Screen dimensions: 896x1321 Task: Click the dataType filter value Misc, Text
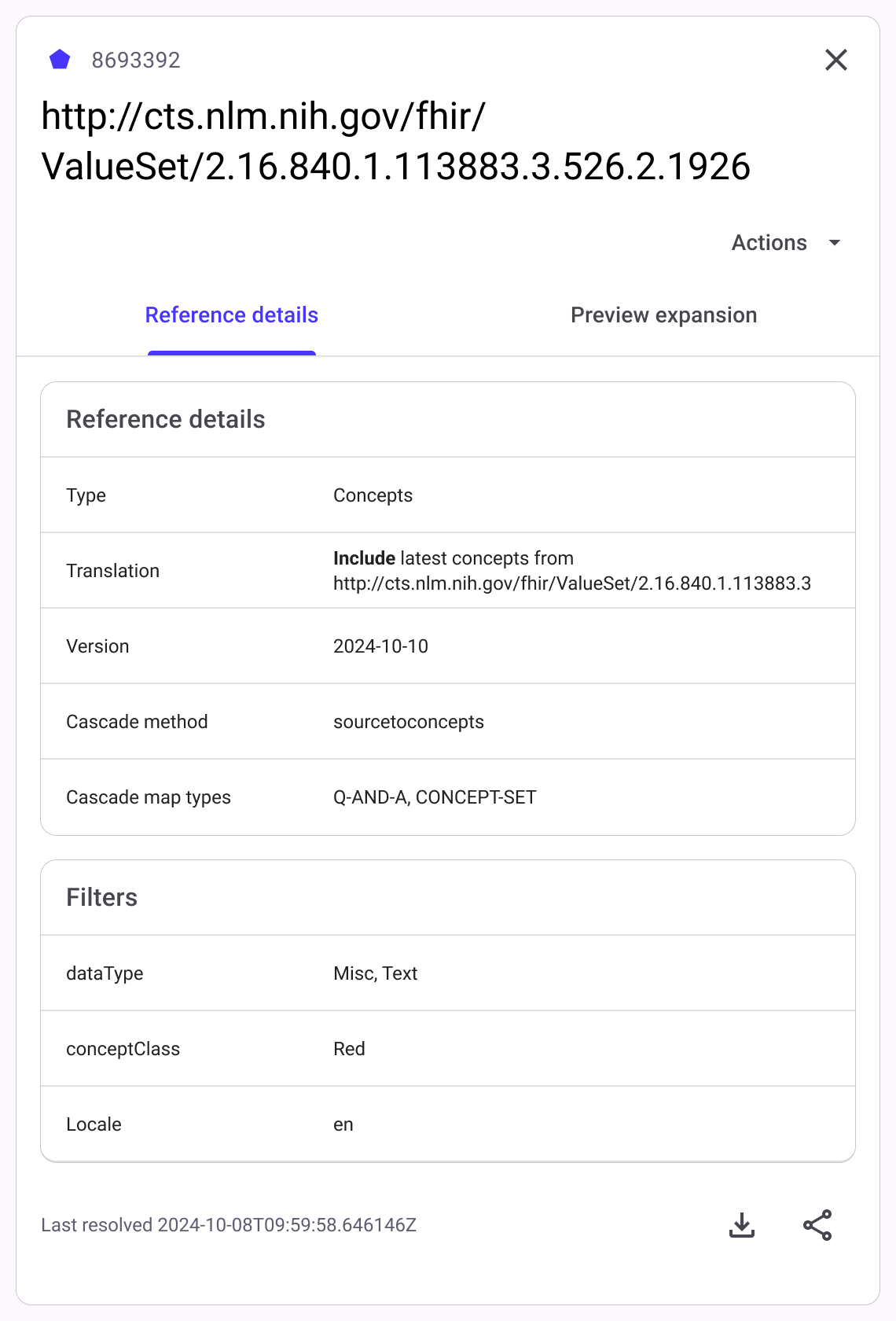click(x=375, y=973)
